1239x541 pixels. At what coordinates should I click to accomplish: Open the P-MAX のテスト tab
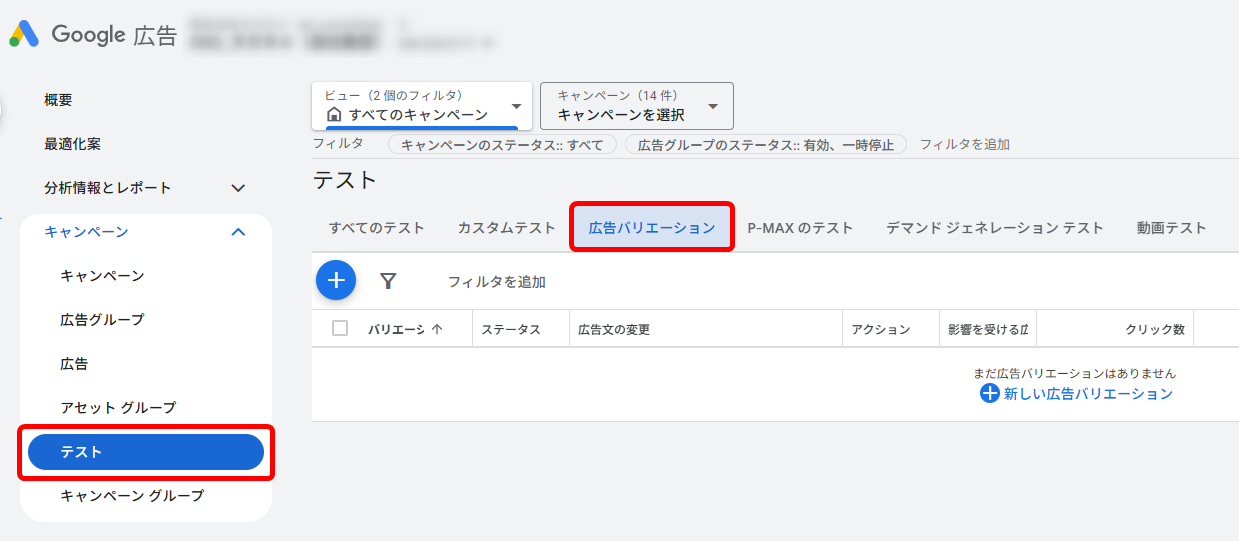800,228
